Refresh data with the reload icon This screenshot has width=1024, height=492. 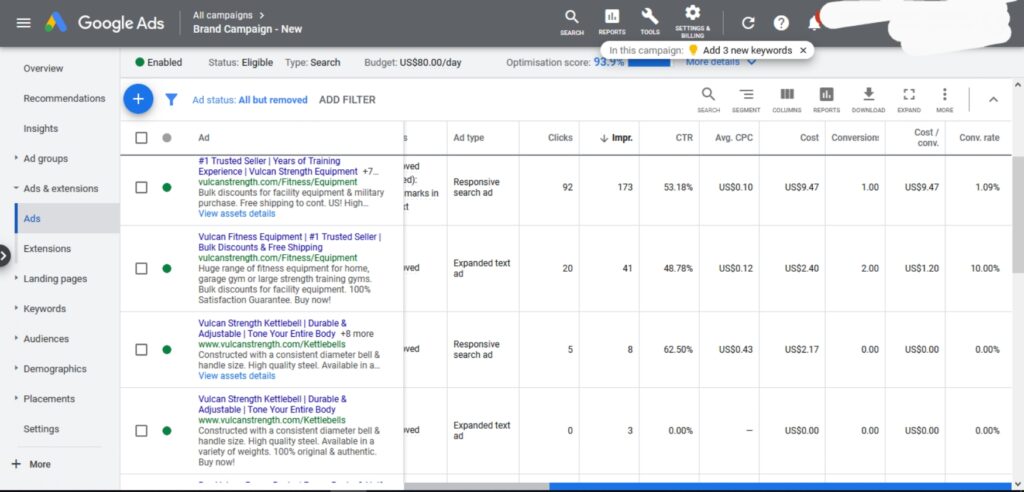pos(748,23)
